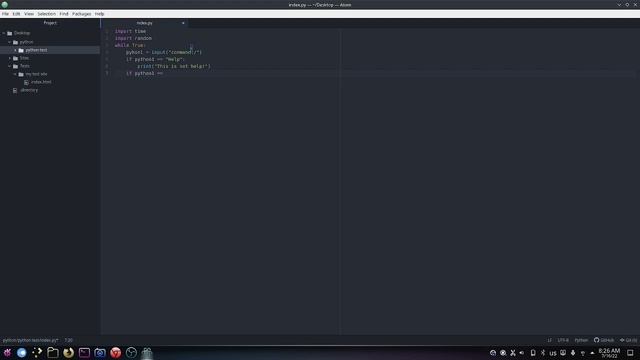Launch Firefox from the taskbar

point(69,353)
